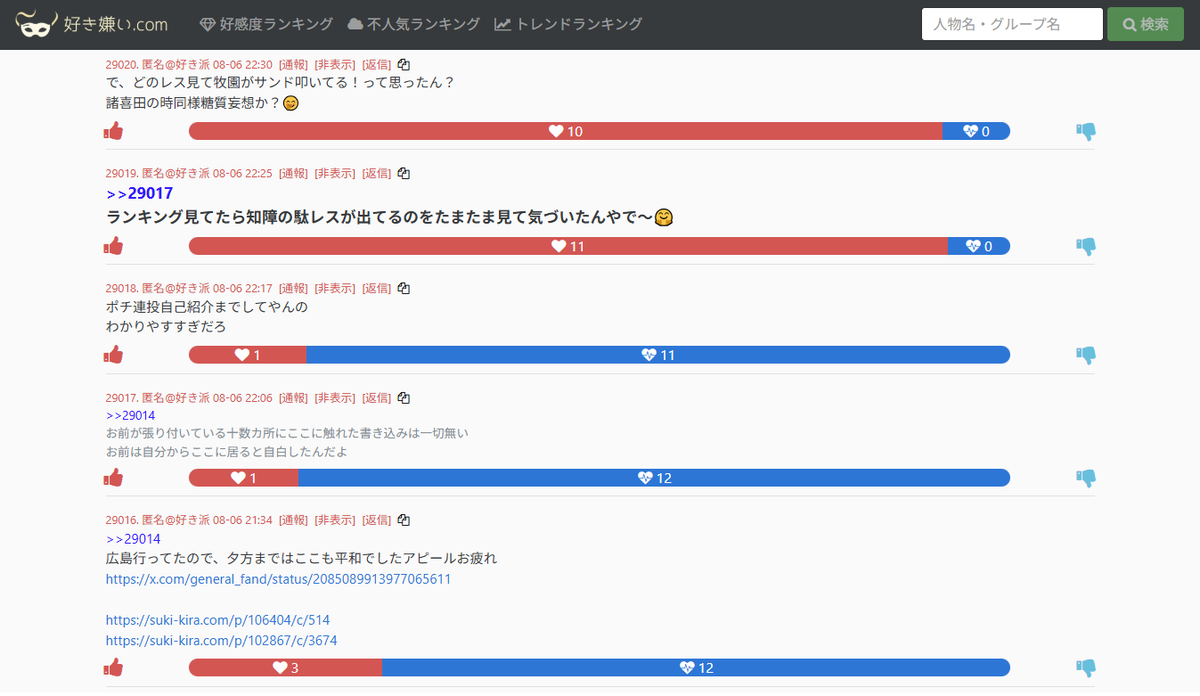Image resolution: width=1200 pixels, height=696 pixels.
Task: Click text 広島行ってたので、夕方まではここも平和でしたアピールお疲れ
Action: coord(302,559)
